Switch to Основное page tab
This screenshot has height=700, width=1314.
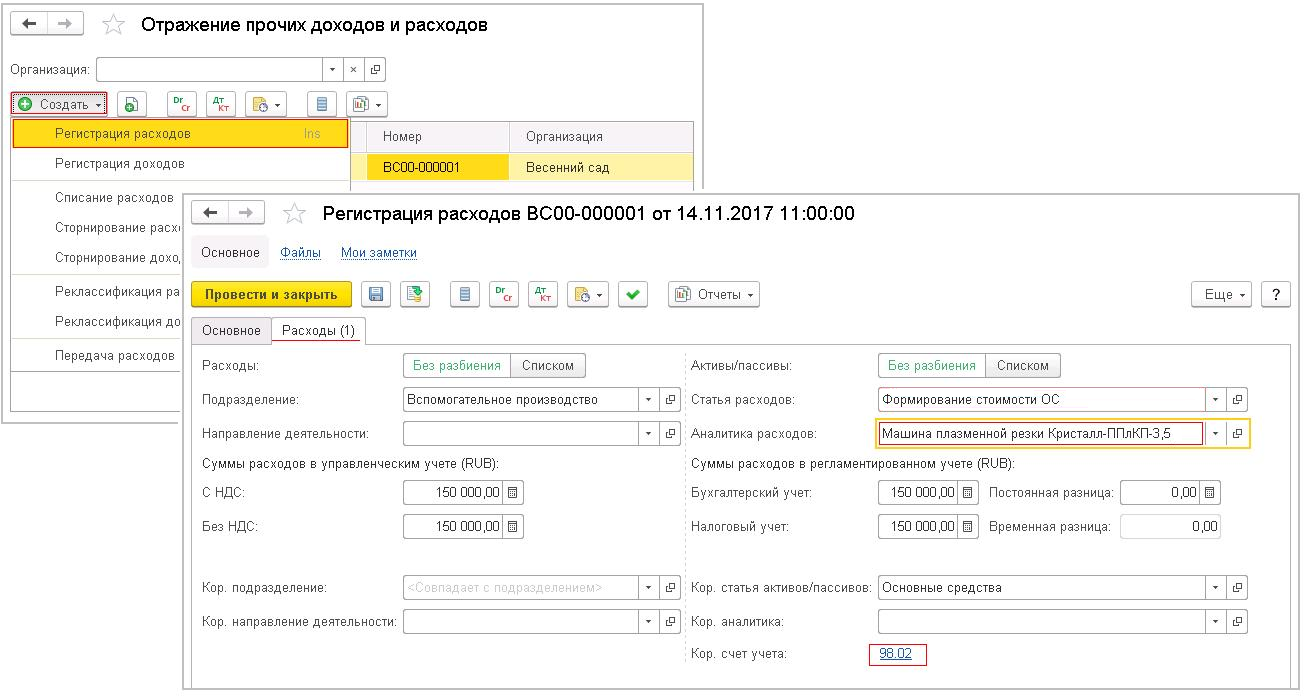pyautogui.click(x=232, y=330)
